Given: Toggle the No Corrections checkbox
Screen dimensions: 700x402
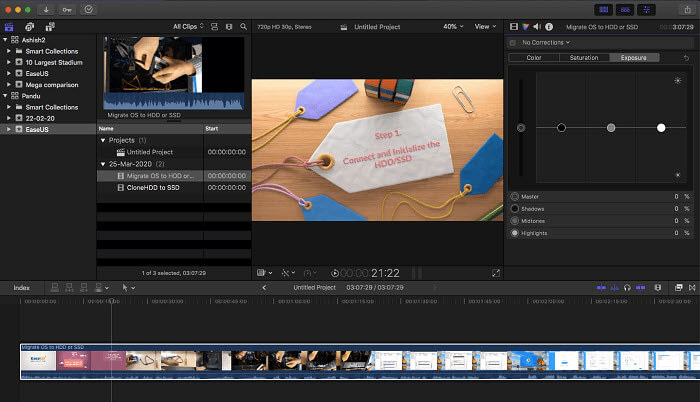Looking at the screenshot, I should 513,43.
